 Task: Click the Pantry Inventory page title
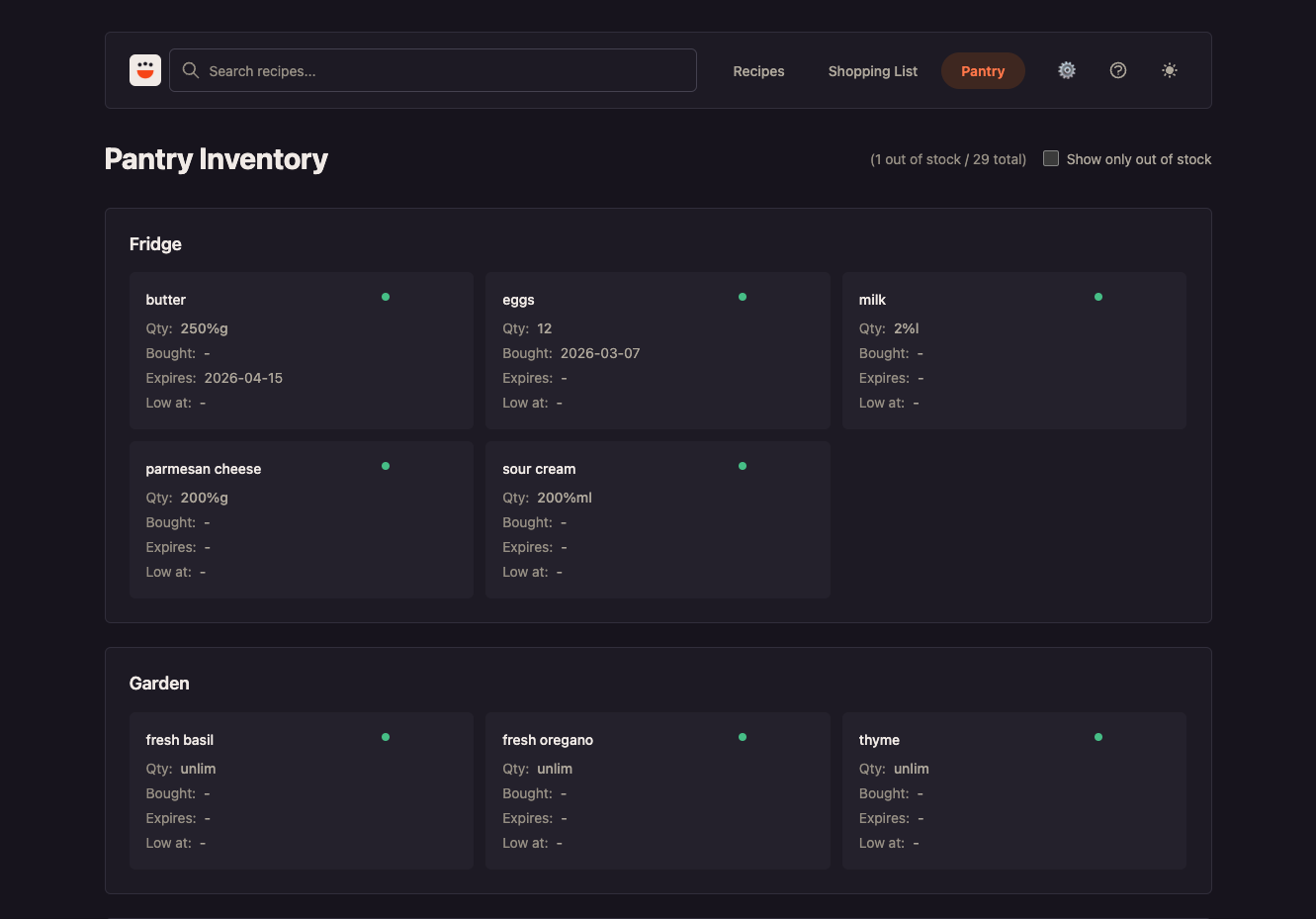217,159
